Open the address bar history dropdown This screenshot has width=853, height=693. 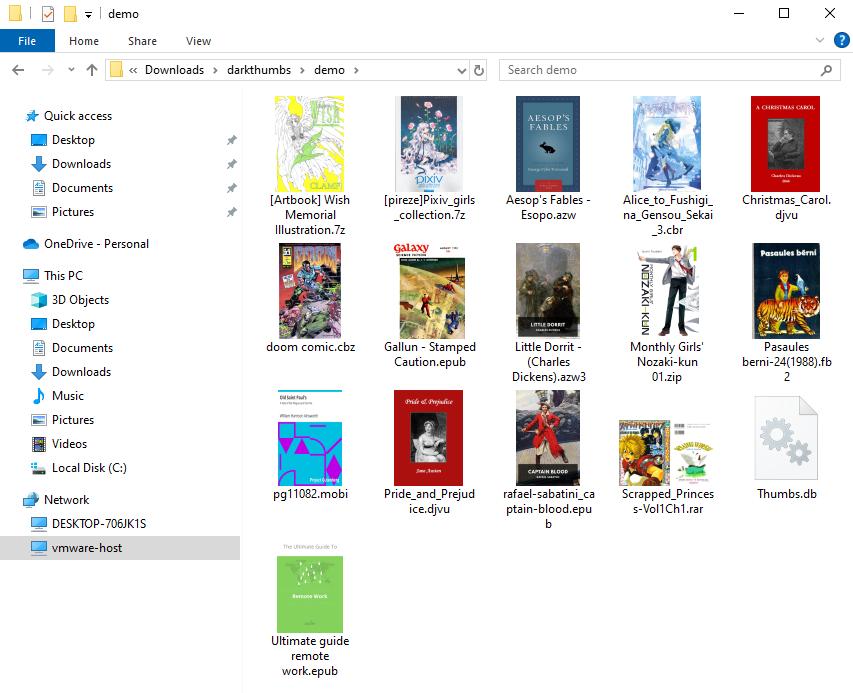[461, 70]
